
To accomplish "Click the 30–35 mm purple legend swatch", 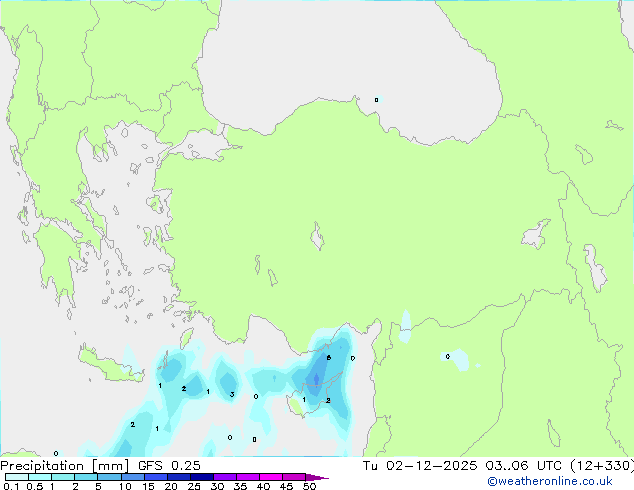I will click(x=225, y=477).
